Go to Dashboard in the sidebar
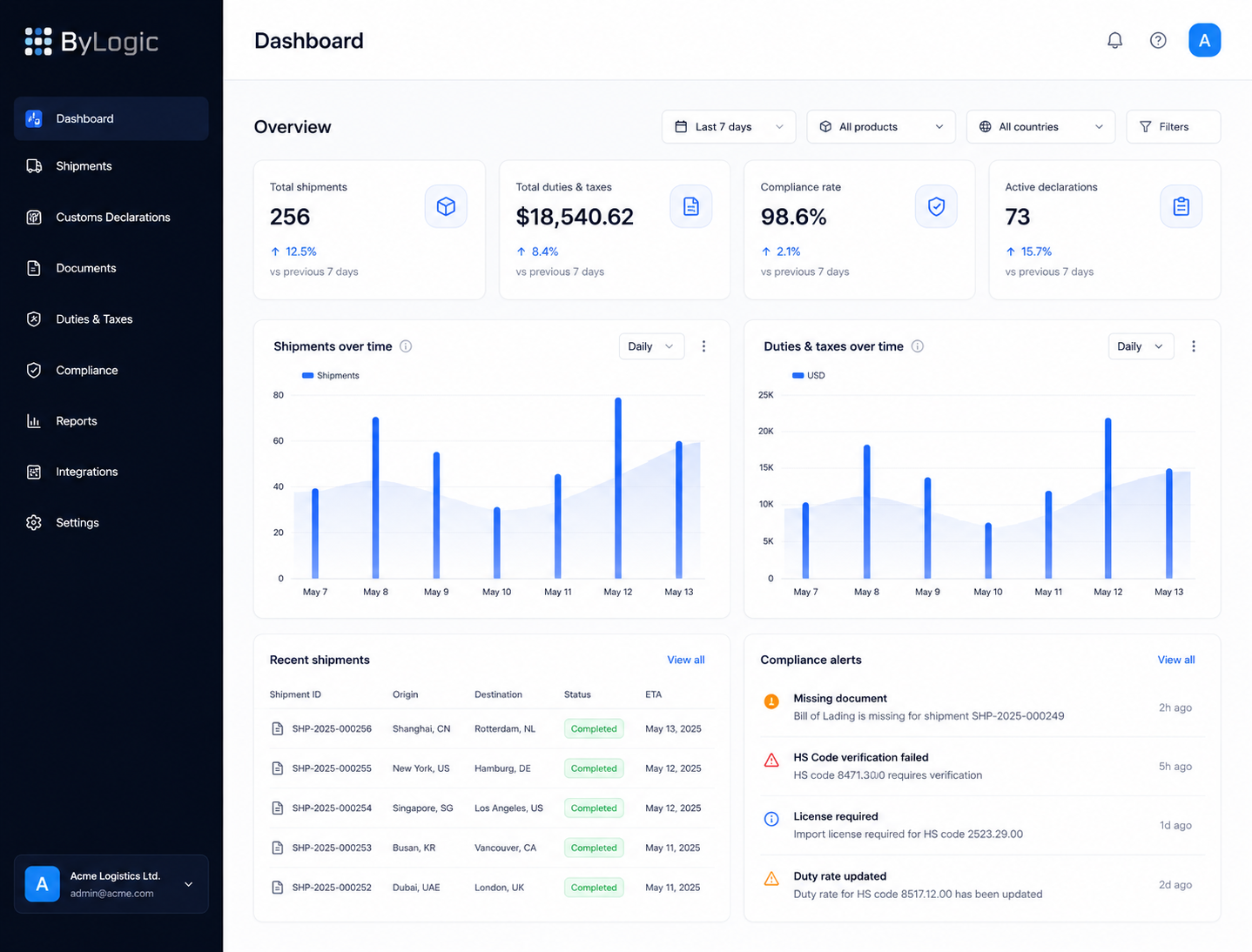Image resolution: width=1252 pixels, height=952 pixels. coord(111,118)
